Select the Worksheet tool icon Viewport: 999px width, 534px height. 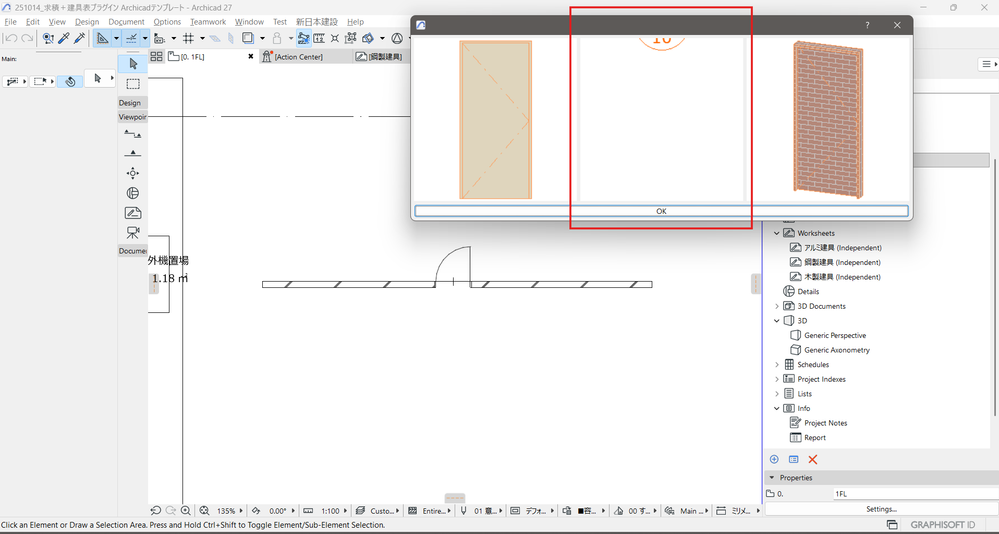[x=133, y=213]
